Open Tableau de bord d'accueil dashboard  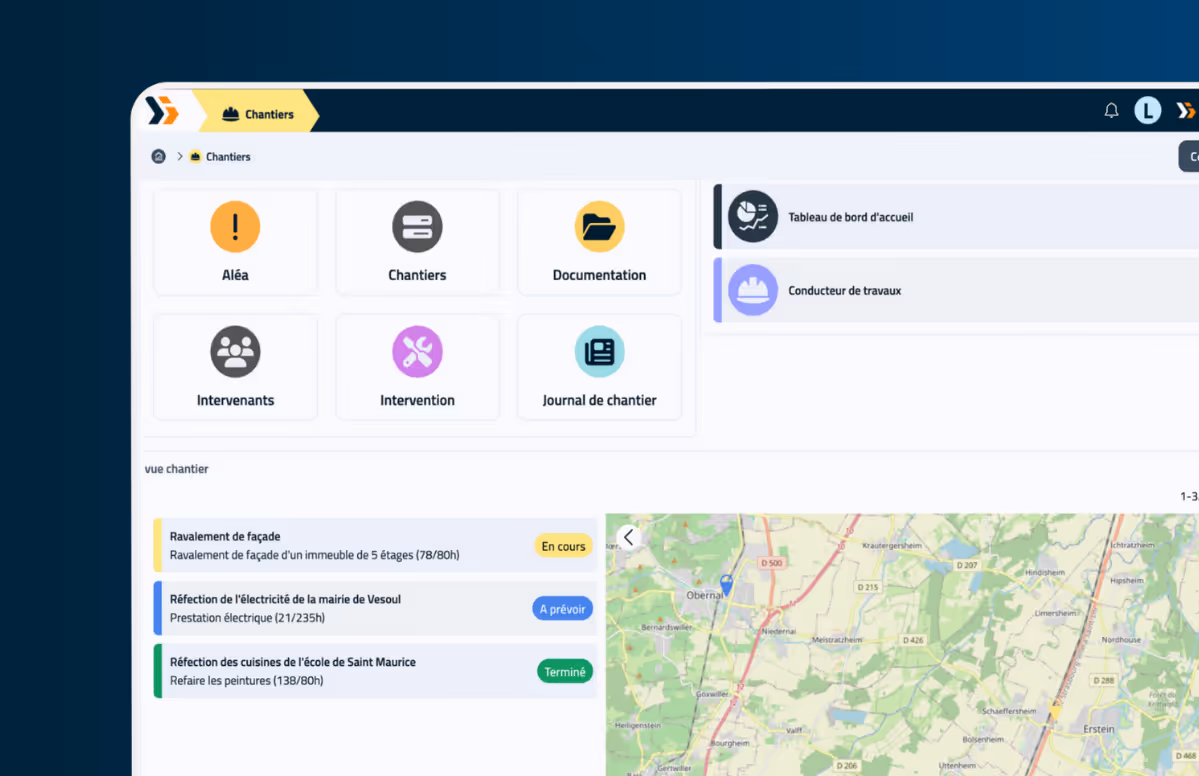(956, 217)
